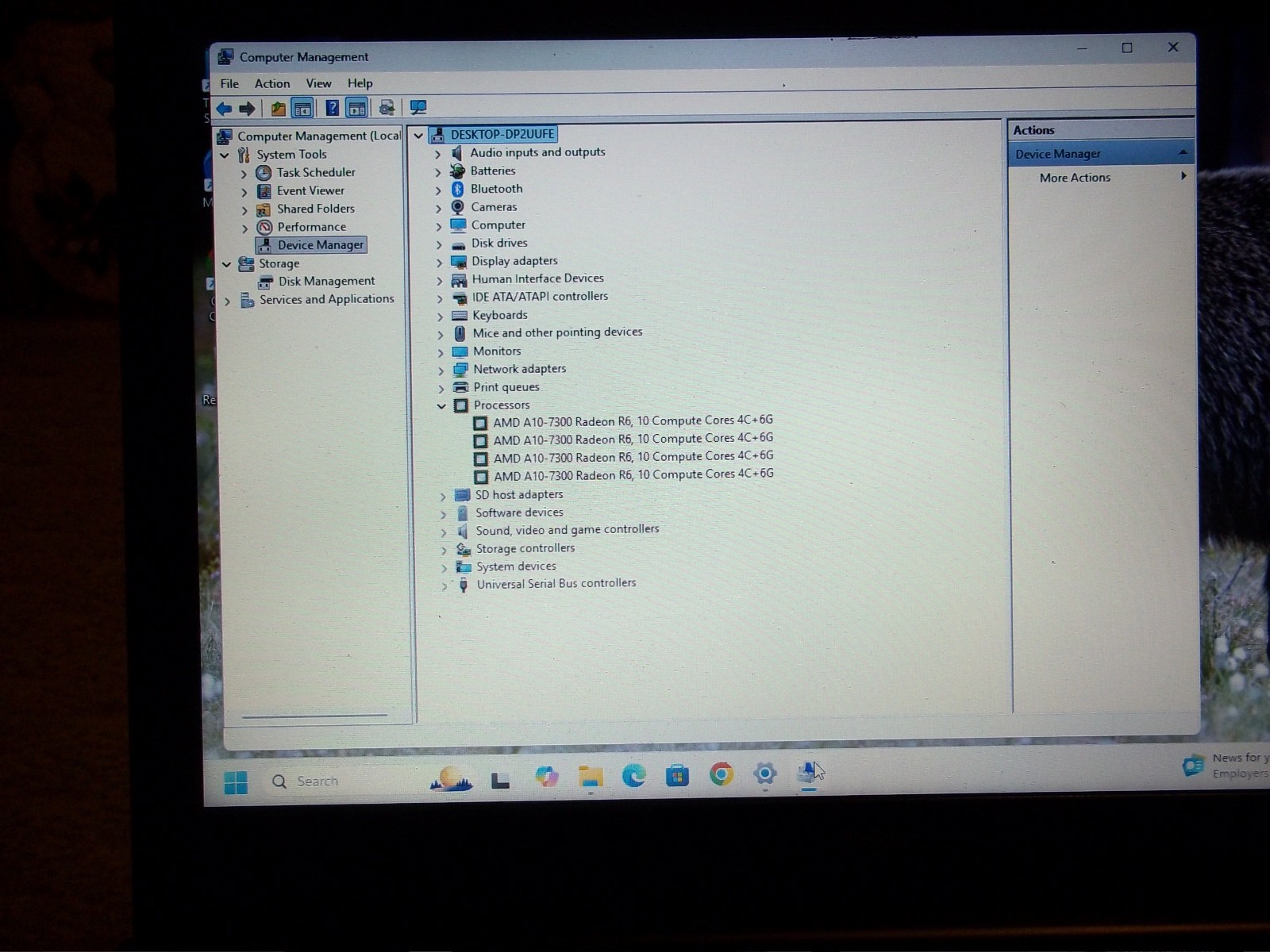Click the Task Scheduler clock icon

click(x=264, y=172)
